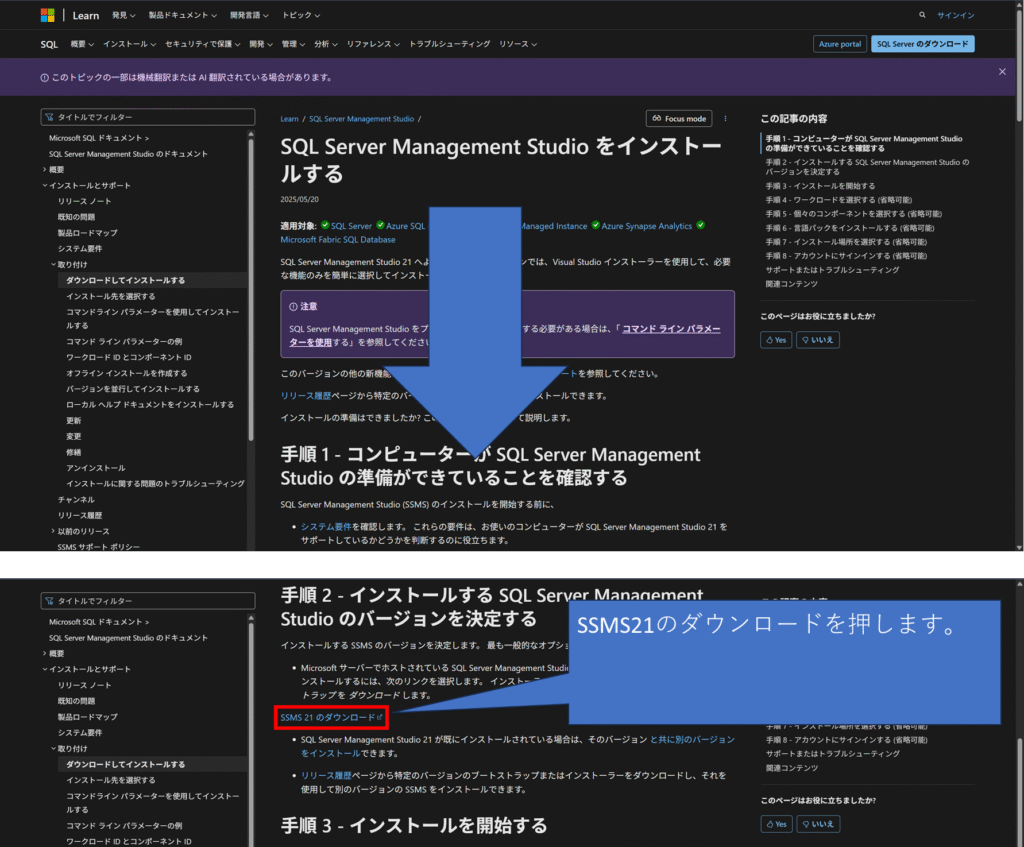Open the three-dot more options menu
1024x847 pixels.
725,119
